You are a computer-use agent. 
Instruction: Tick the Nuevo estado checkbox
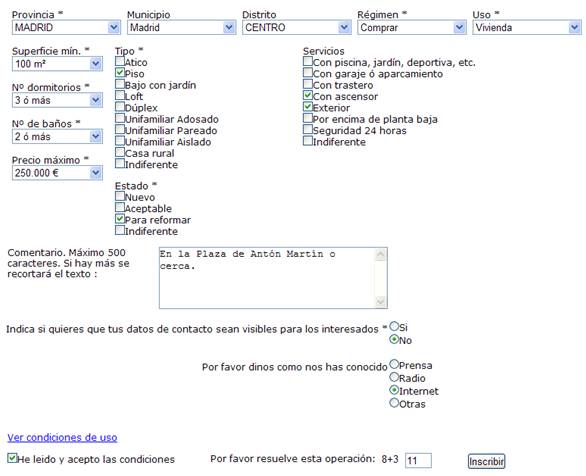(x=120, y=196)
